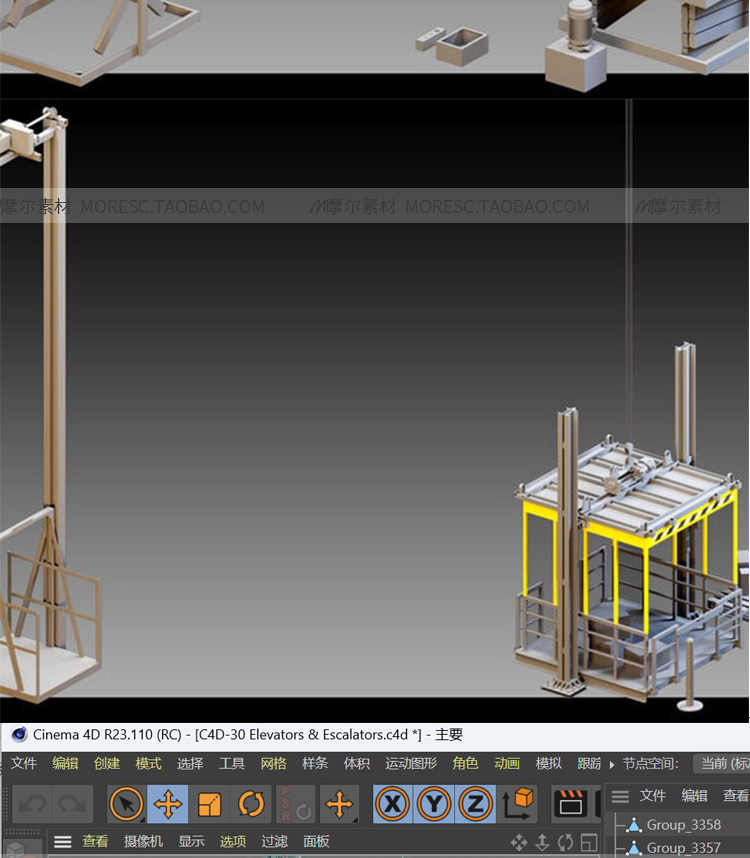Select Group_3358 in the object manager
The height and width of the screenshot is (858, 750).
click(x=683, y=825)
